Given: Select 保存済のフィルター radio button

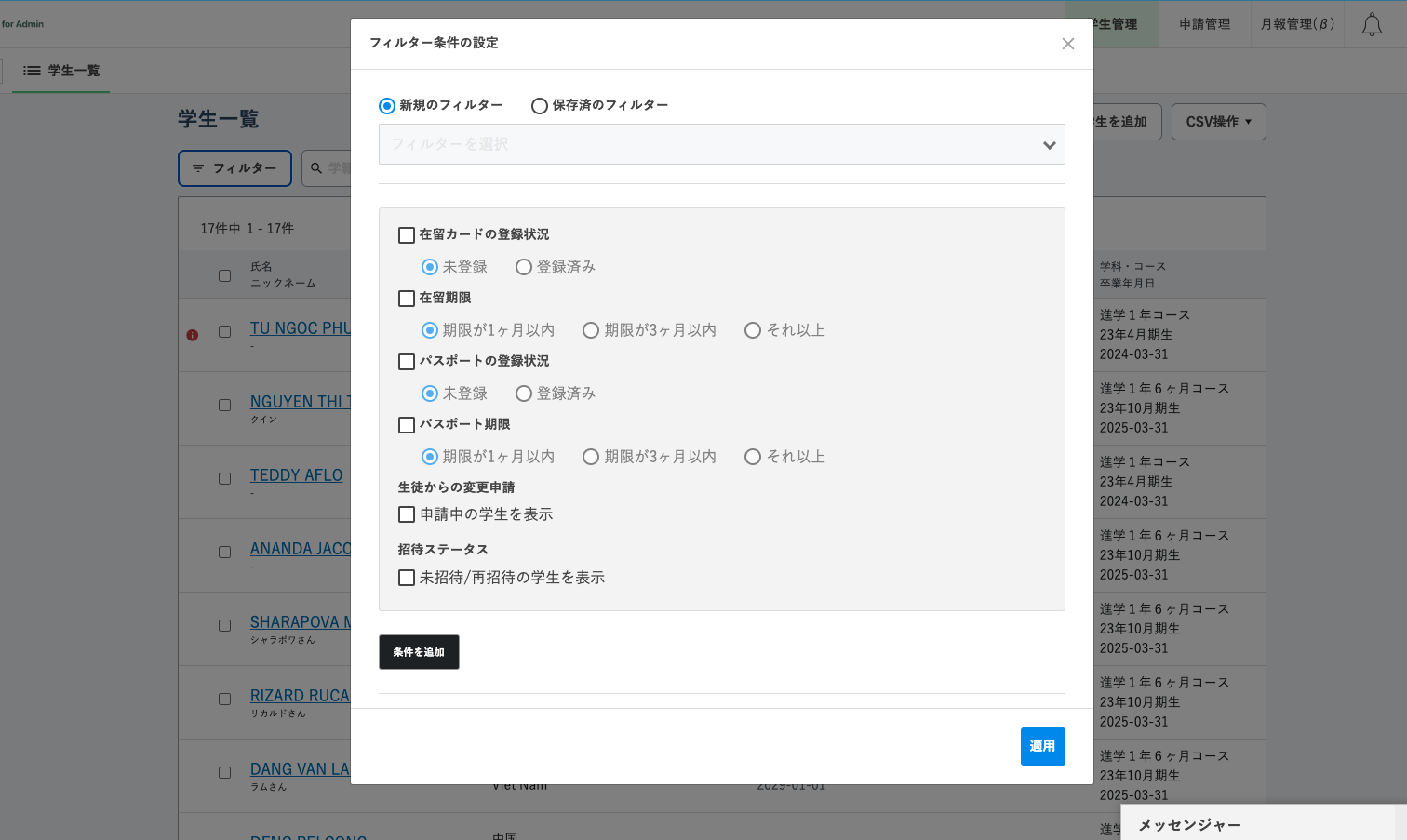Looking at the screenshot, I should (x=540, y=106).
